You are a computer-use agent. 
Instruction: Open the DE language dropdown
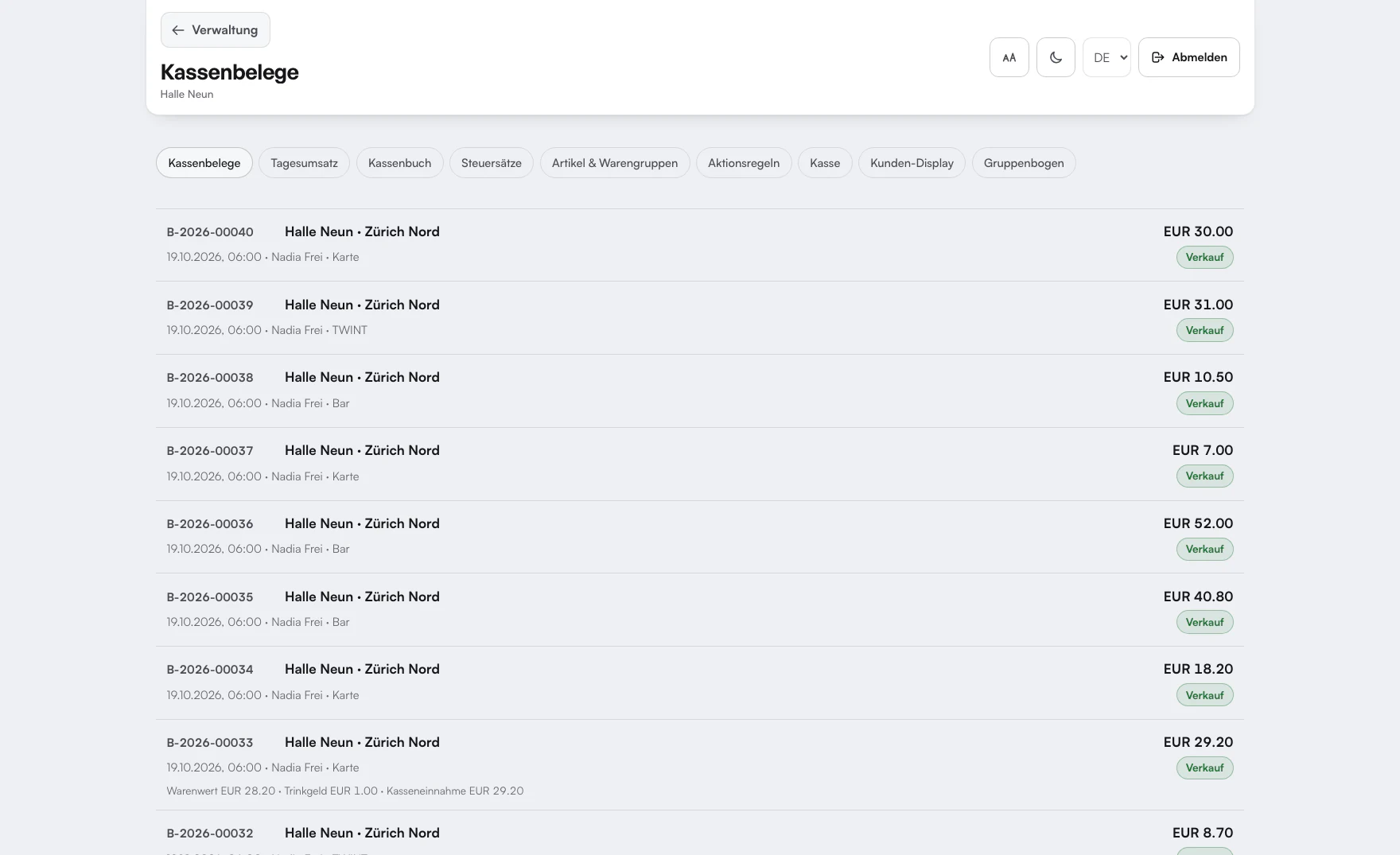click(1106, 57)
